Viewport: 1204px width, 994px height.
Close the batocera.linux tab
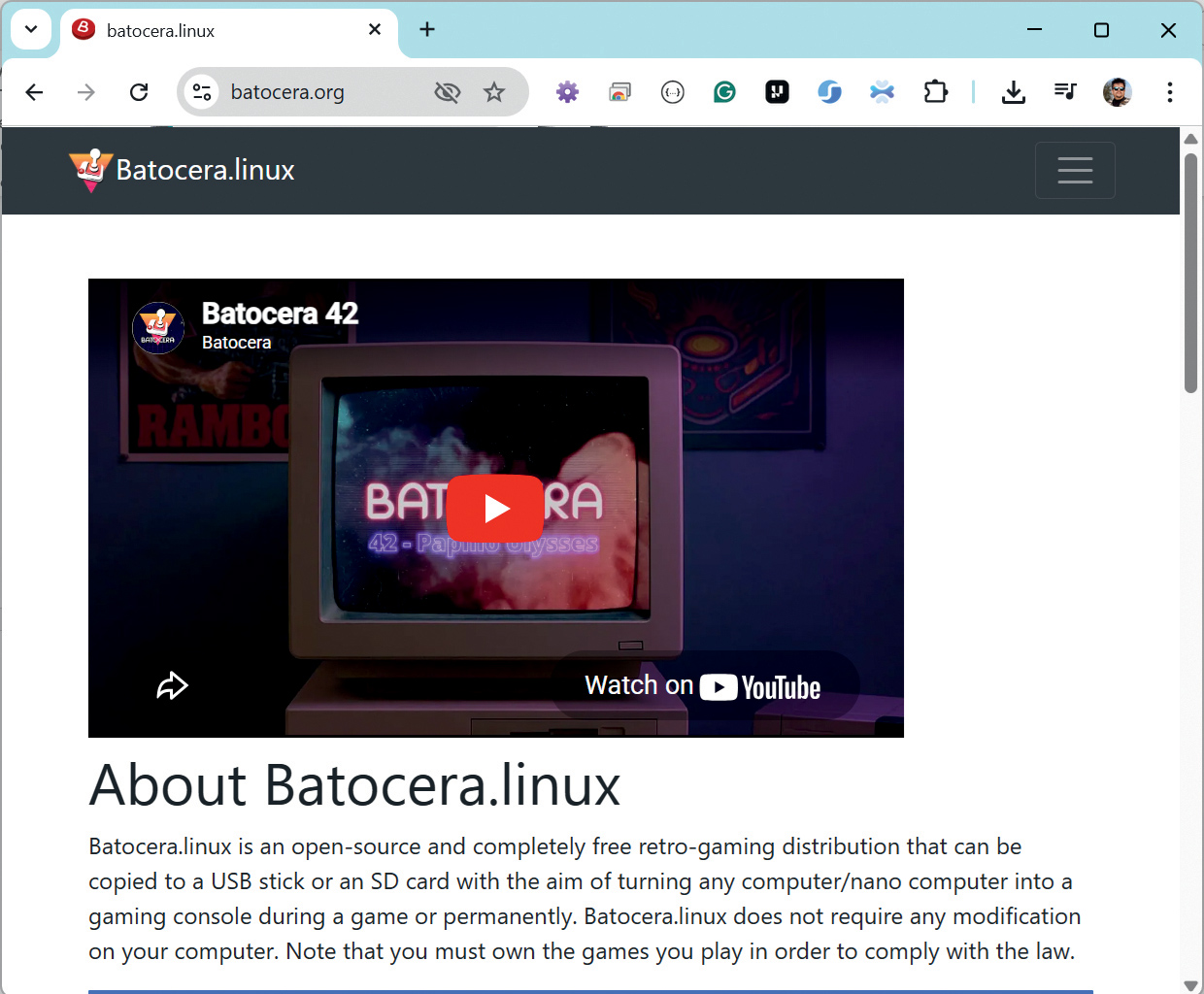pos(375,30)
